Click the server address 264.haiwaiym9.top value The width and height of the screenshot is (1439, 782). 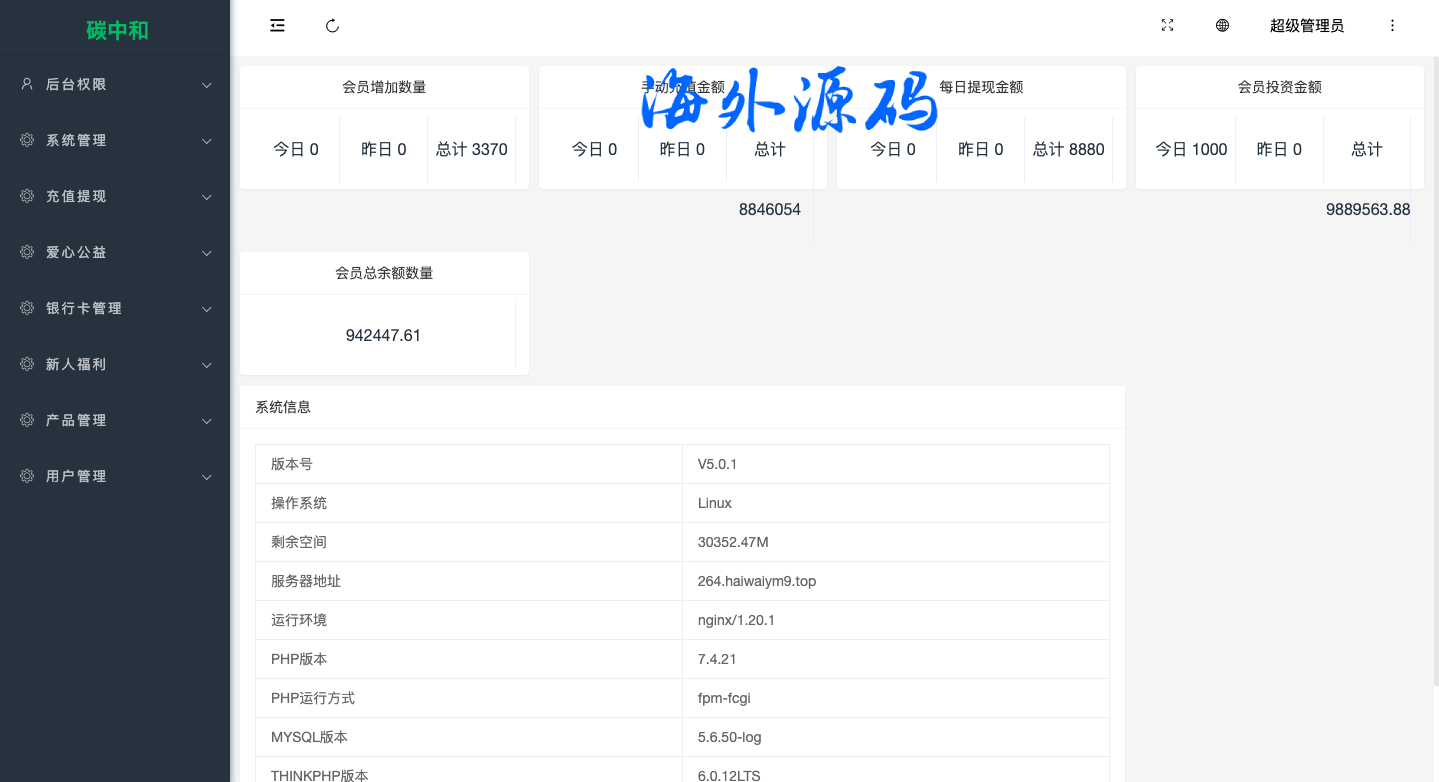click(756, 581)
